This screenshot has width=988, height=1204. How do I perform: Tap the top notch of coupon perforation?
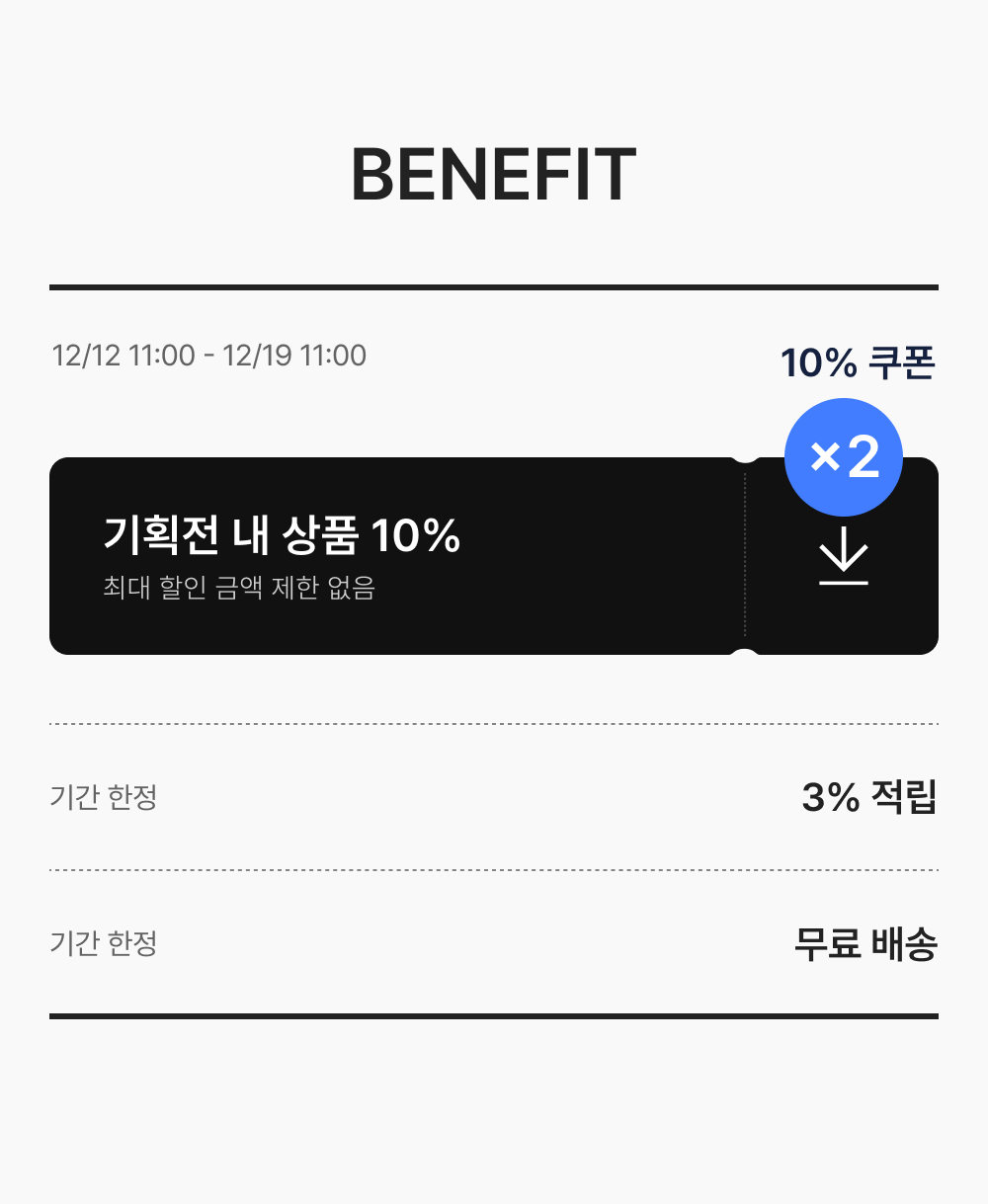click(x=745, y=458)
